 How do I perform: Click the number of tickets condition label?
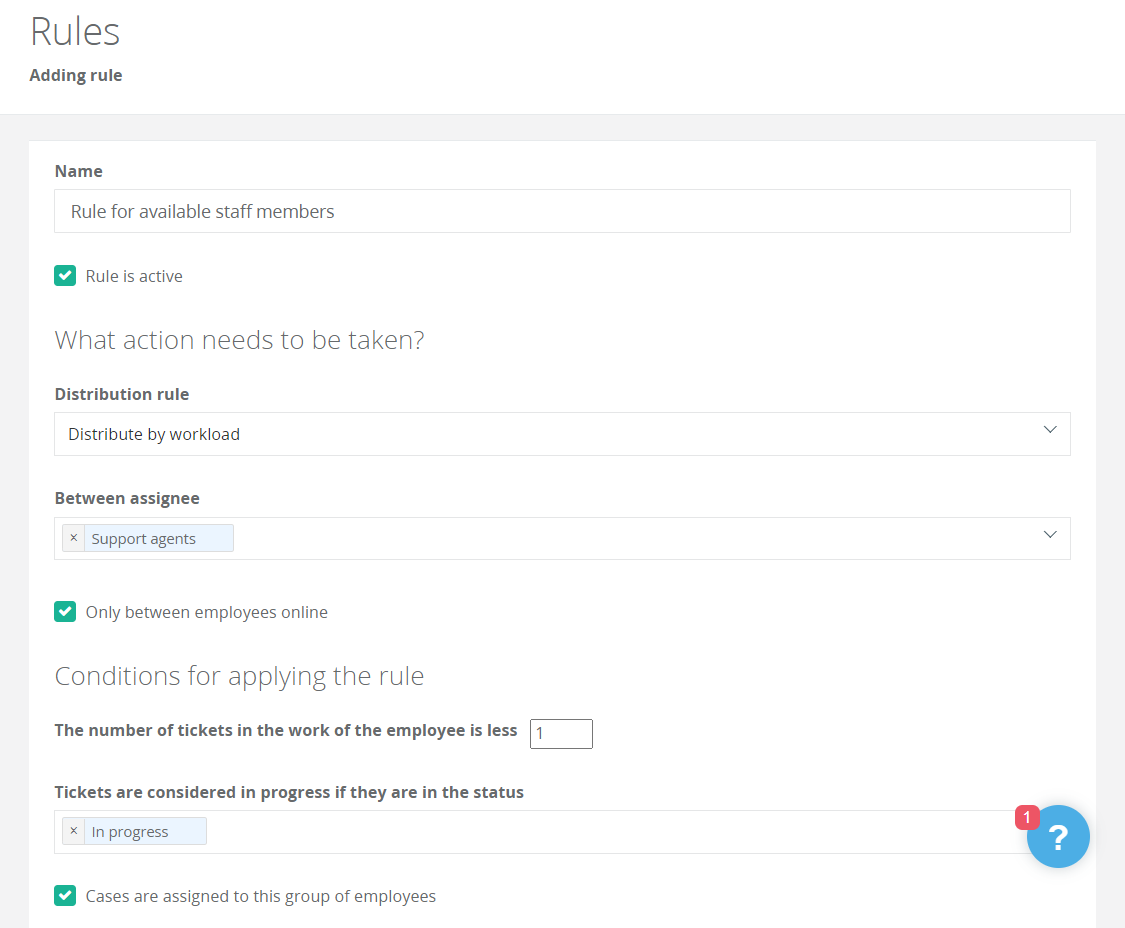click(286, 730)
